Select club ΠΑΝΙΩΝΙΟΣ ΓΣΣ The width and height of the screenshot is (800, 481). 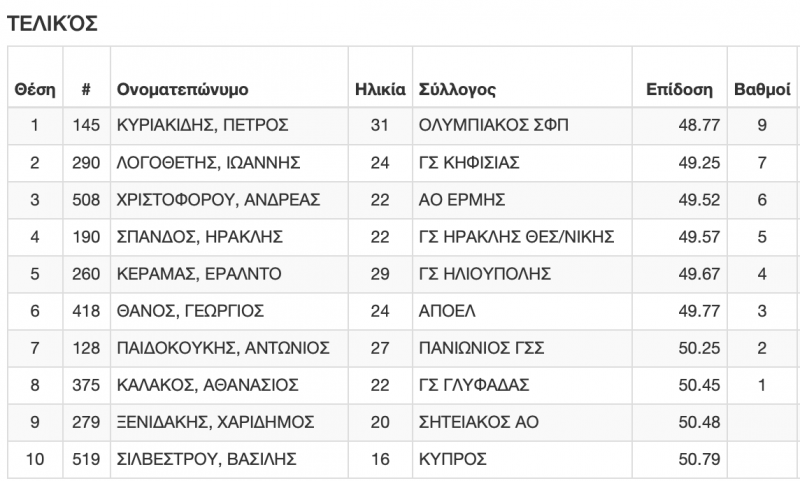(x=480, y=348)
